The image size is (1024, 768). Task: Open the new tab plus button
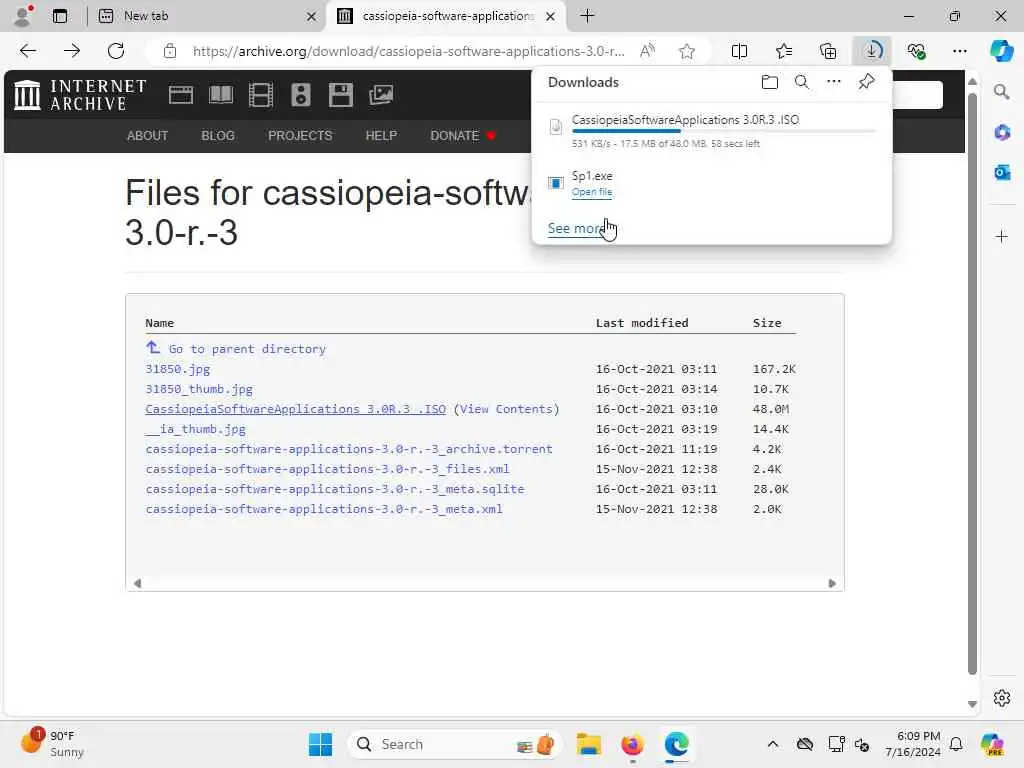(587, 16)
